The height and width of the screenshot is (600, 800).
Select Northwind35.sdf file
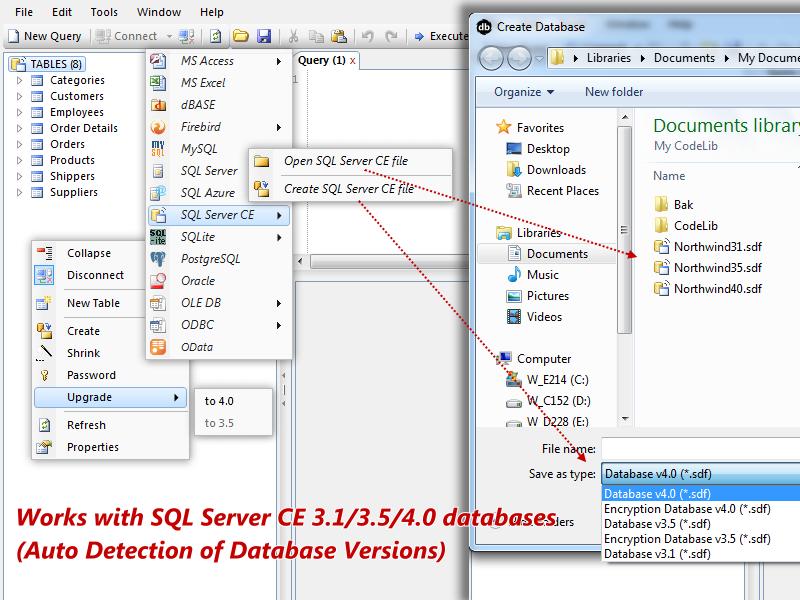(709, 267)
